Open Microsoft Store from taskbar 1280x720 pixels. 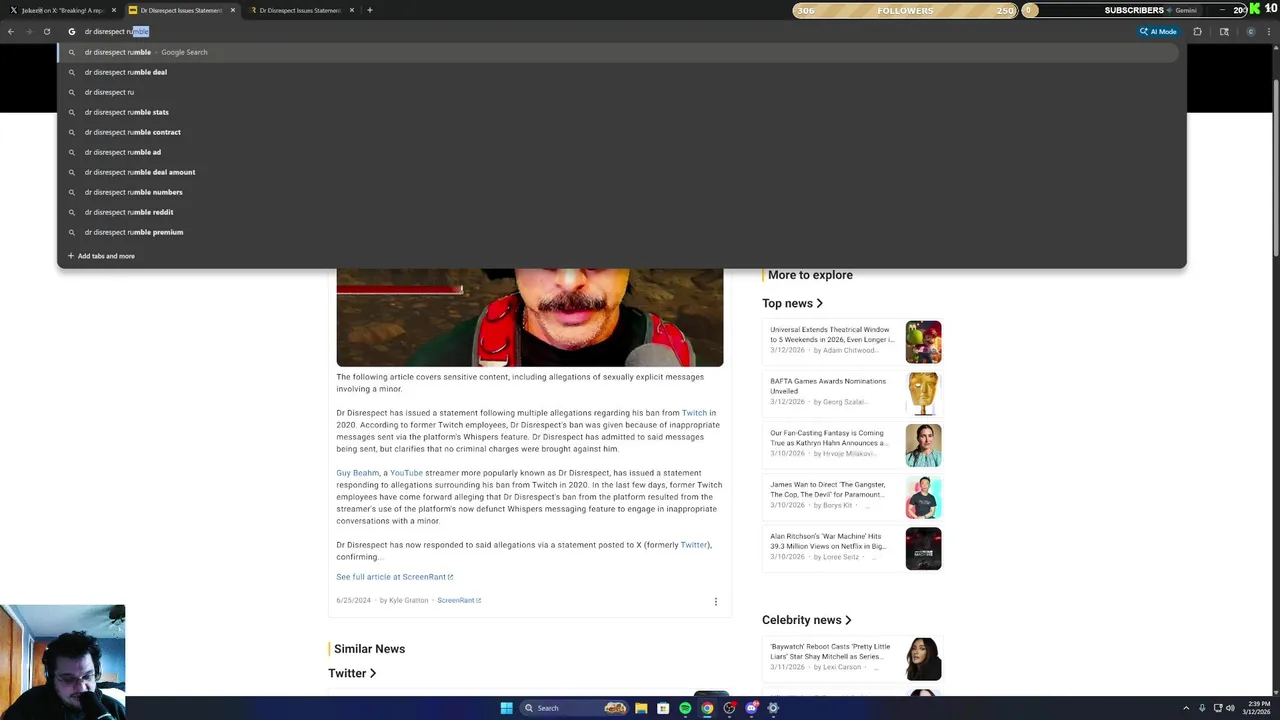tap(663, 708)
